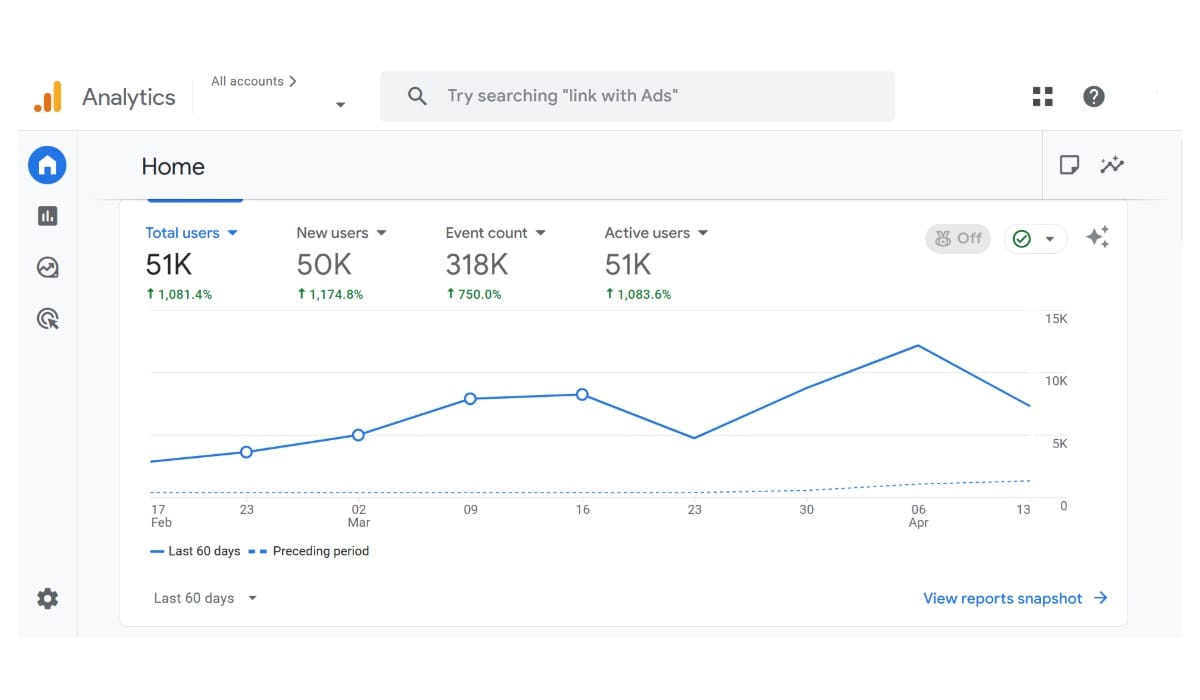1200x700 pixels.
Task: Click the Help question mark icon
Action: coord(1094,96)
